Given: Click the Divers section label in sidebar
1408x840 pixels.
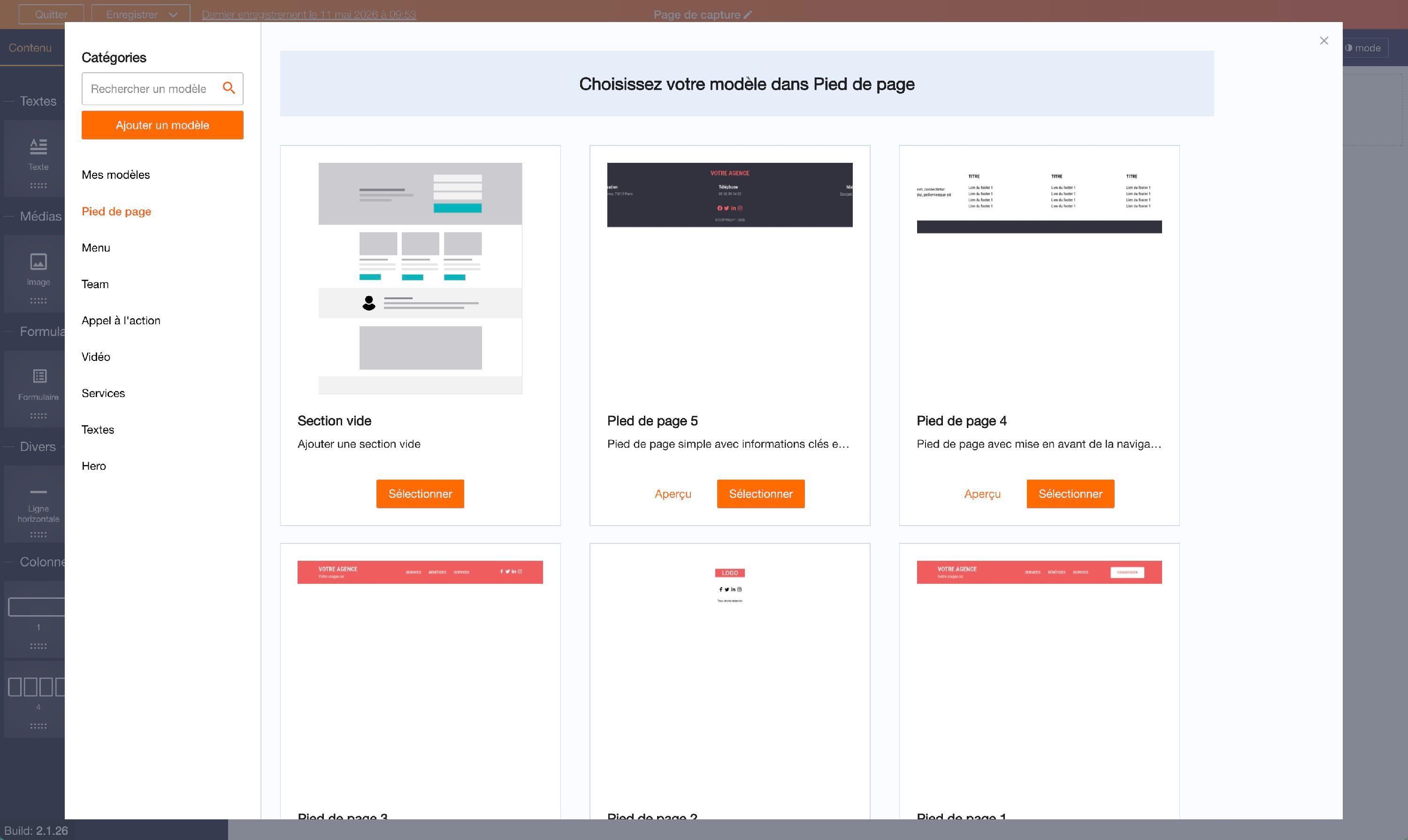Looking at the screenshot, I should [x=38, y=447].
